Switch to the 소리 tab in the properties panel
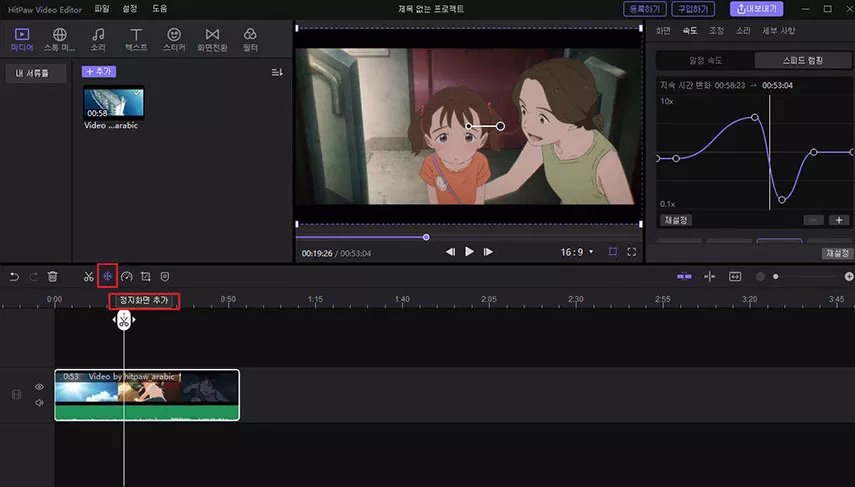Viewport: 855px width, 487px height. click(x=743, y=31)
